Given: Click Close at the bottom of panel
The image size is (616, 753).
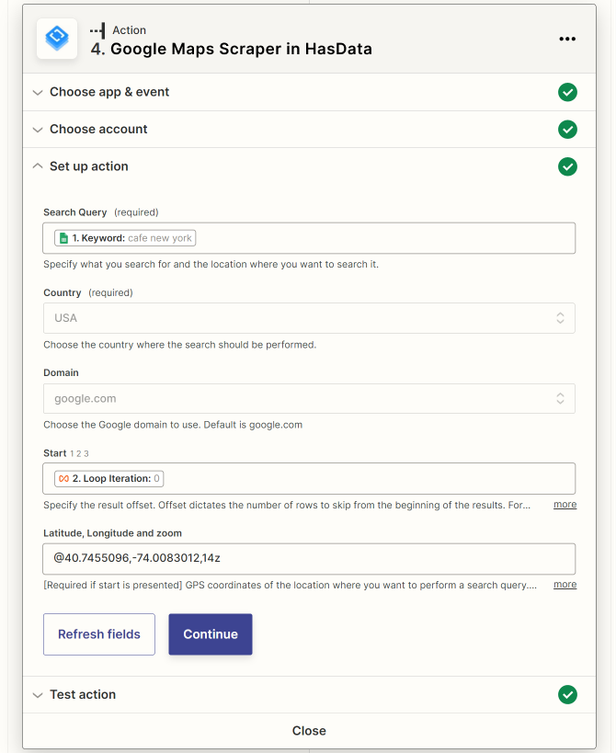Looking at the screenshot, I should [308, 731].
